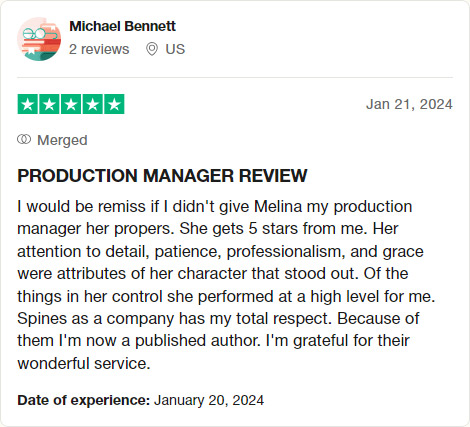Click the third green rating star

tap(71, 104)
